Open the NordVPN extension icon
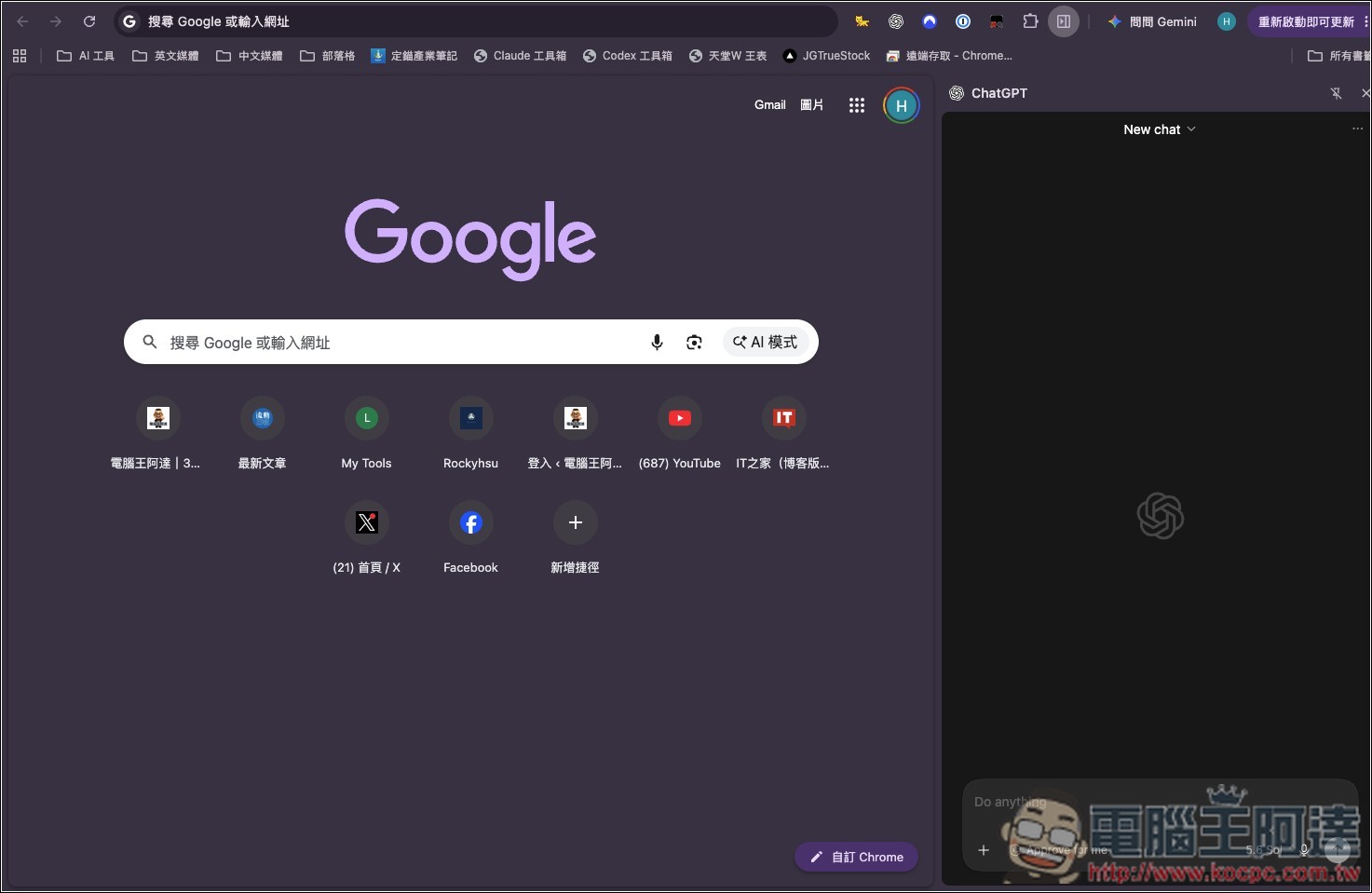1372x893 pixels. 930,21
